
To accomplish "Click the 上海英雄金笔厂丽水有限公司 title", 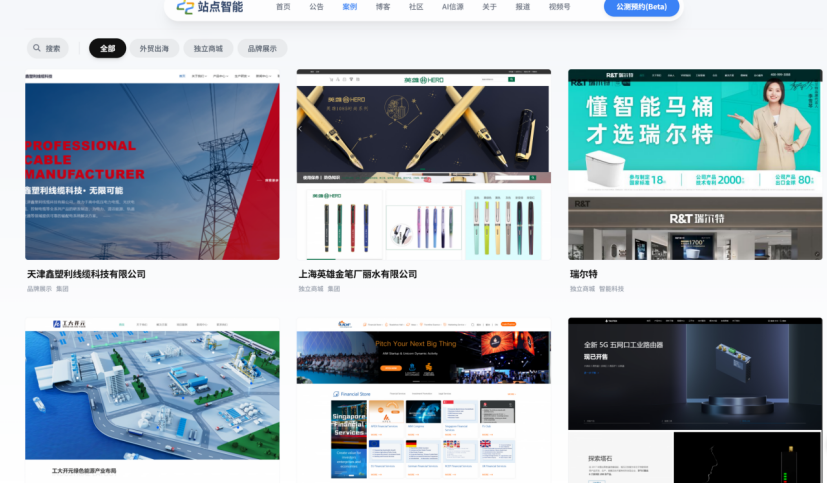I will pos(357,274).
